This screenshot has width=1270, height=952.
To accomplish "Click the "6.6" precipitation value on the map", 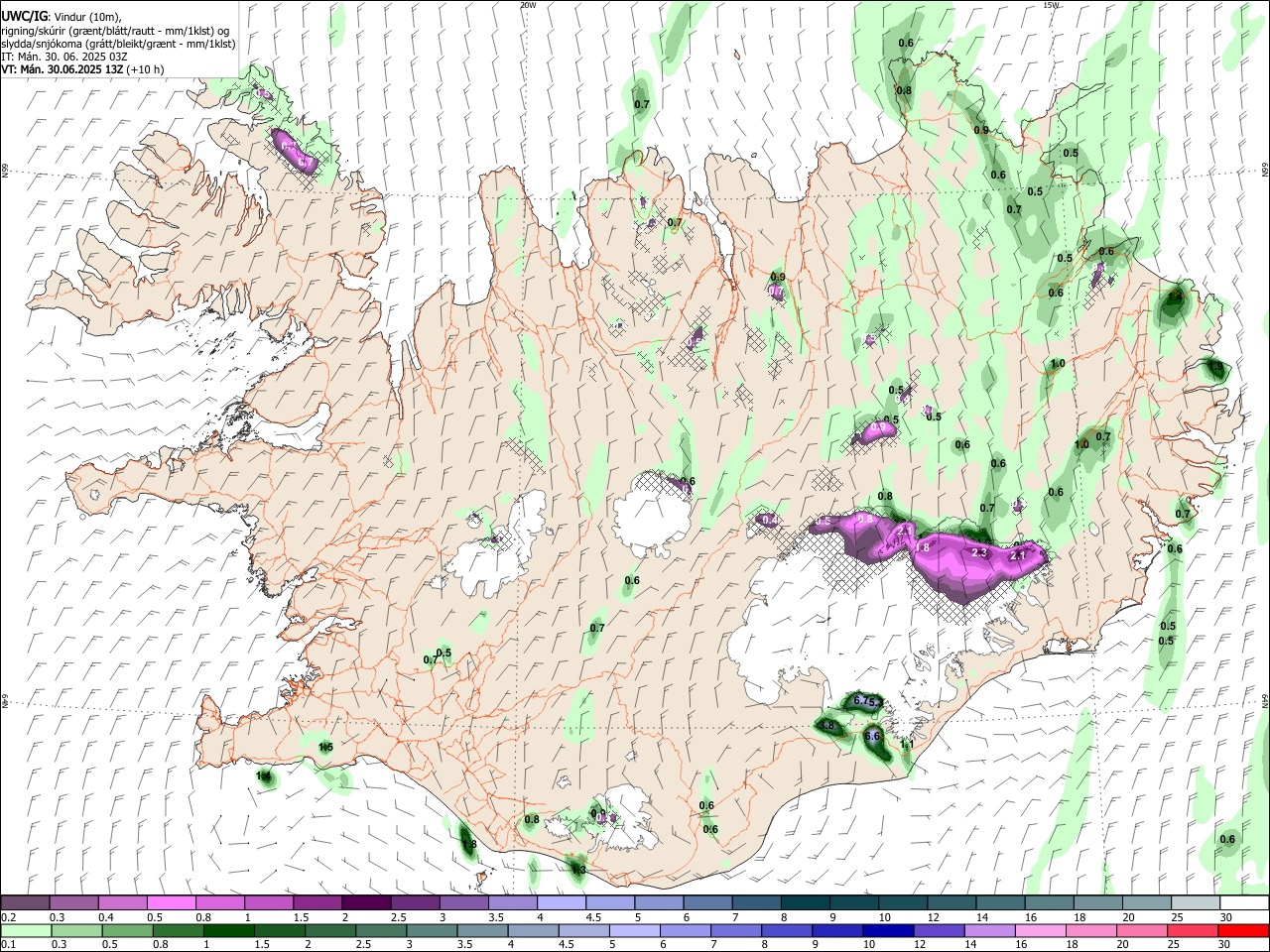I will (x=873, y=737).
